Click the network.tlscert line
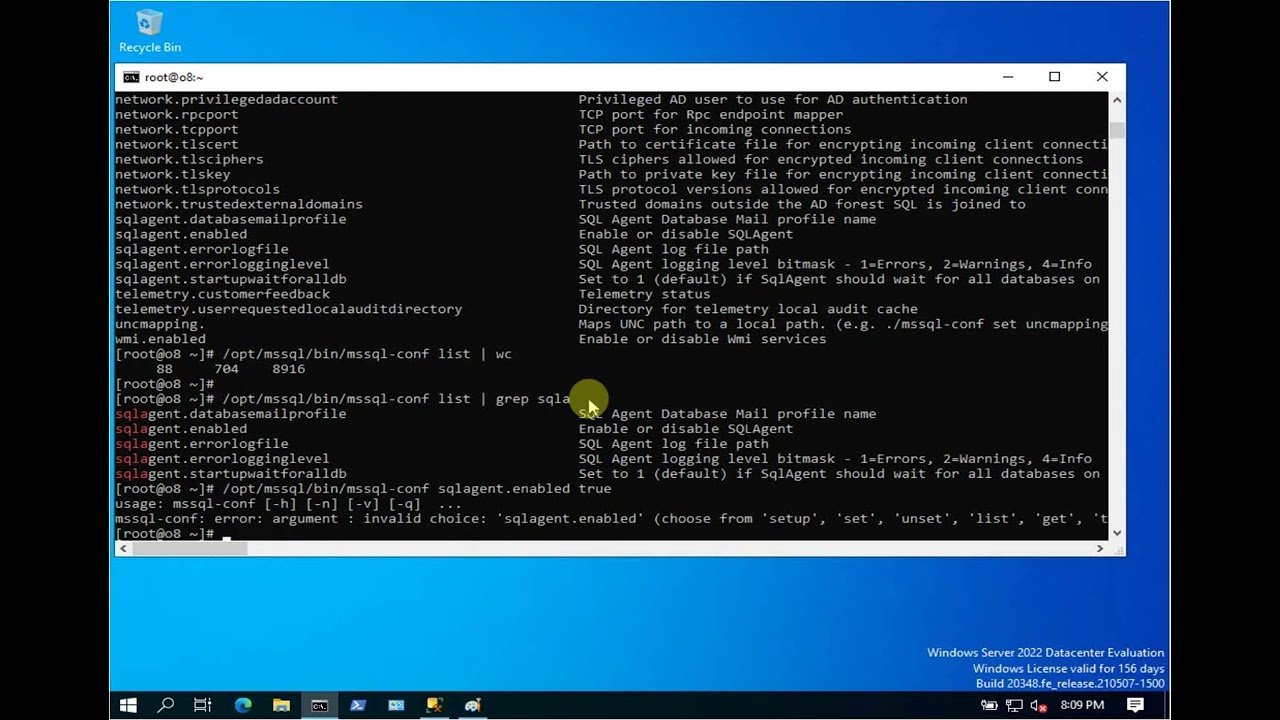This screenshot has height=720, width=1280. [x=611, y=145]
